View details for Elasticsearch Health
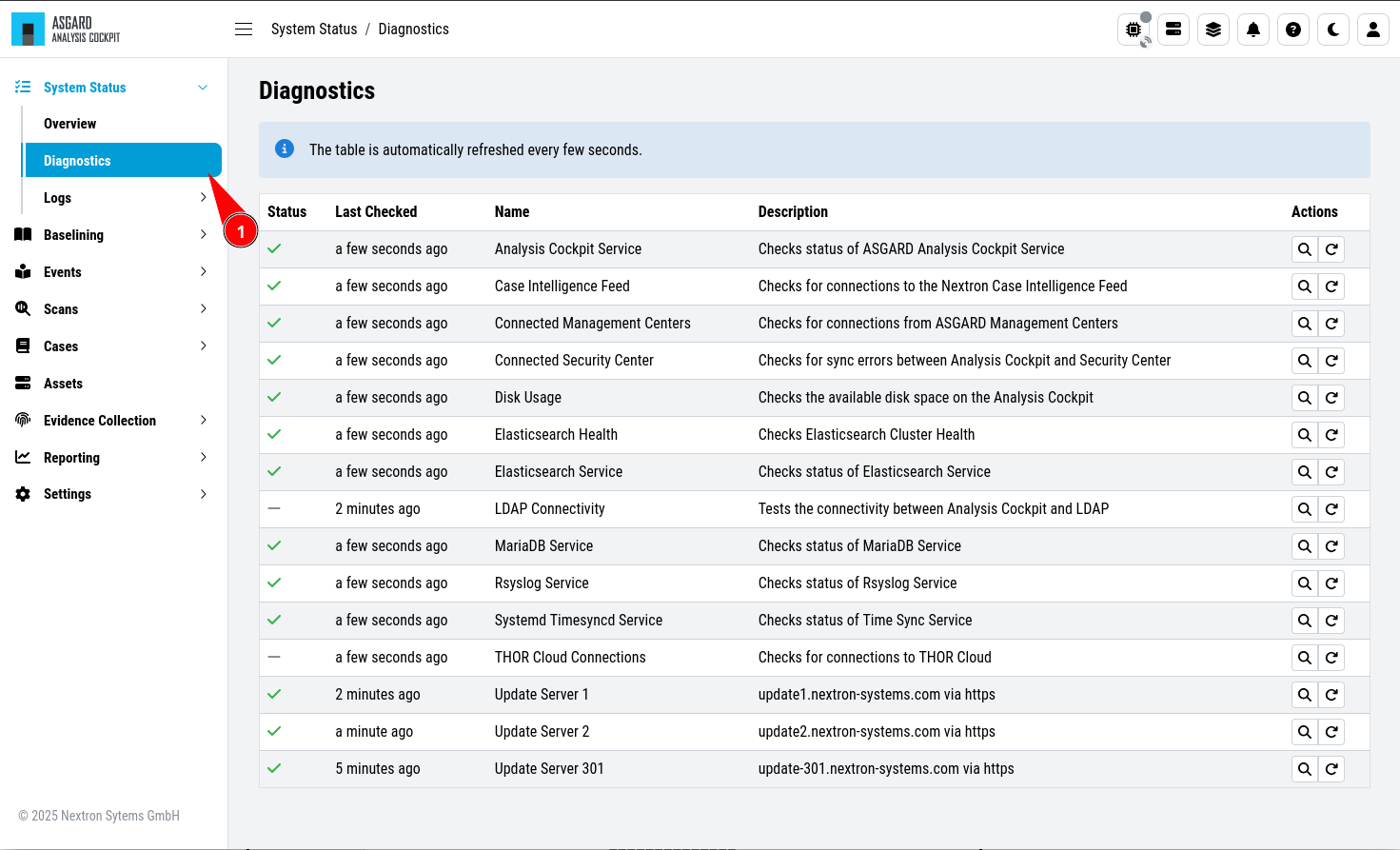 1305,435
